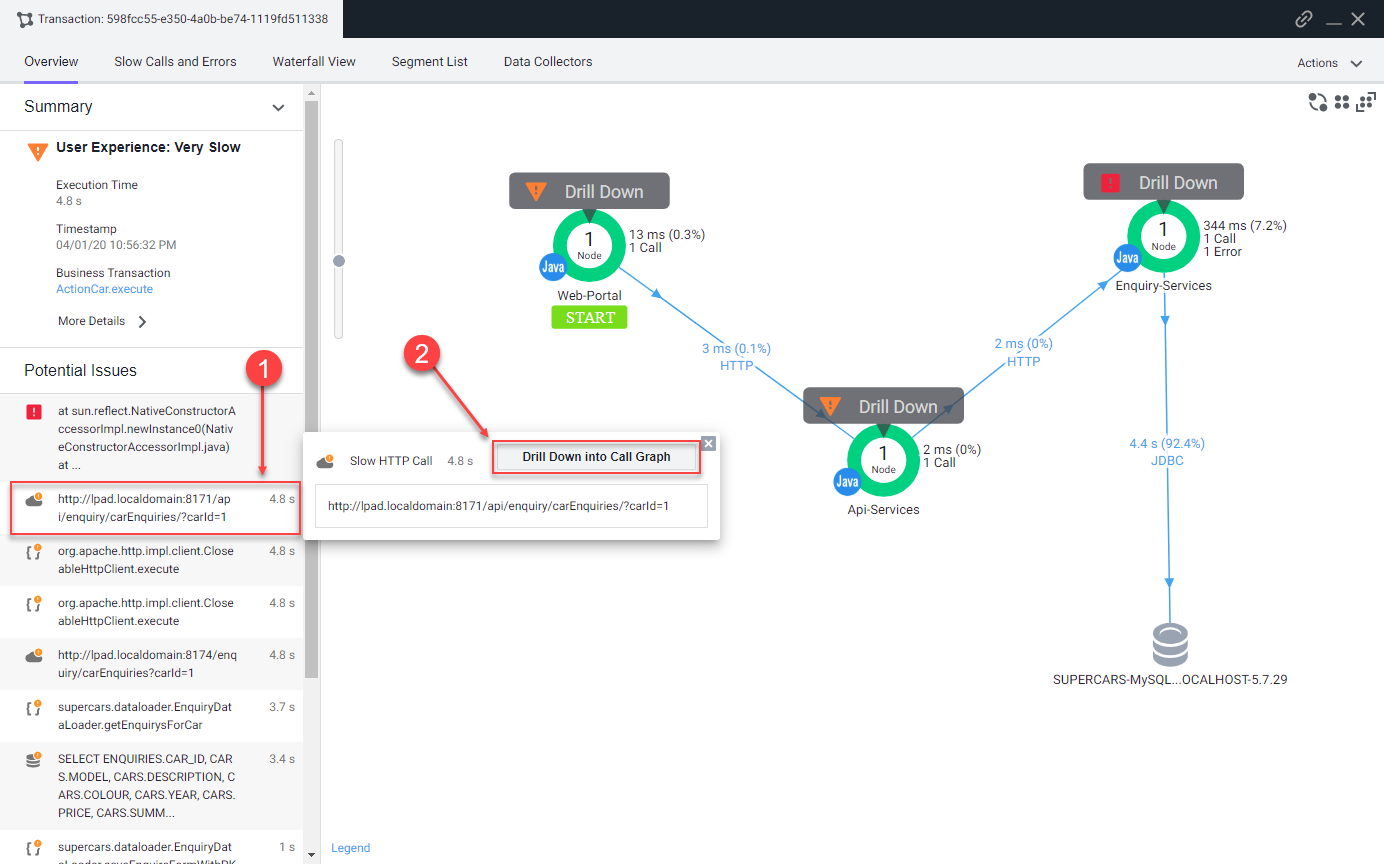Click the 4.4 s JDBC link label

[1167, 452]
